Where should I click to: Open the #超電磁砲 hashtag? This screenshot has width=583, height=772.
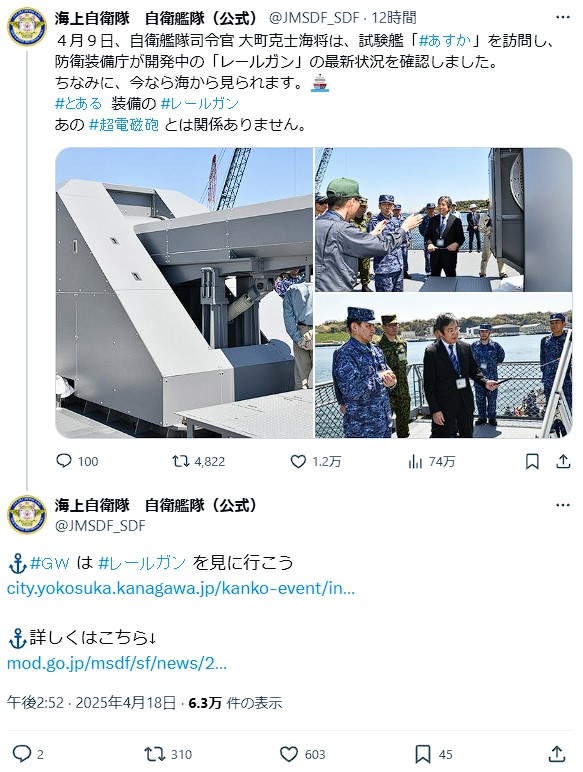[x=124, y=125]
